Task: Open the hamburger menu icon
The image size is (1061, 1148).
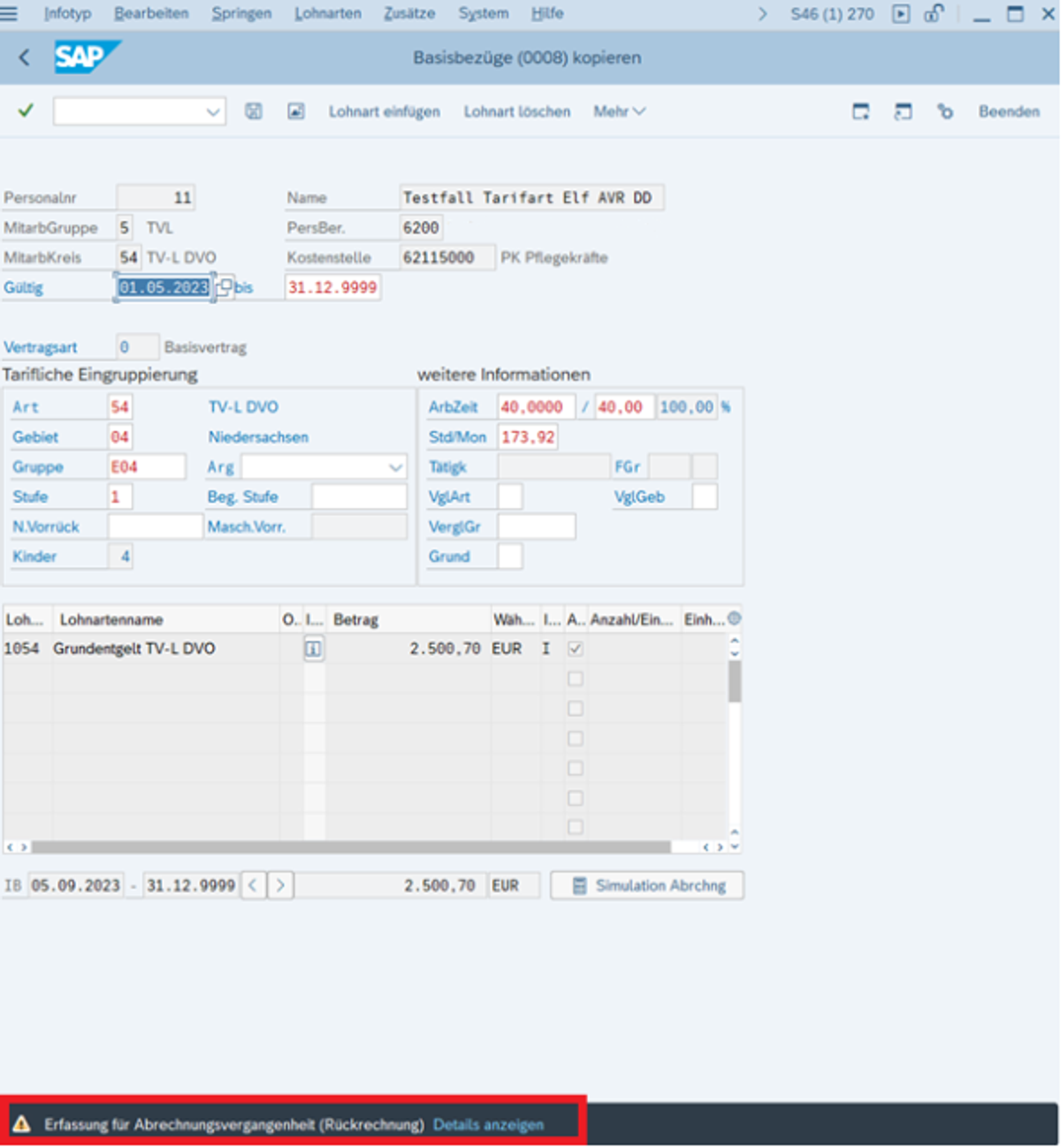Action: click(9, 13)
